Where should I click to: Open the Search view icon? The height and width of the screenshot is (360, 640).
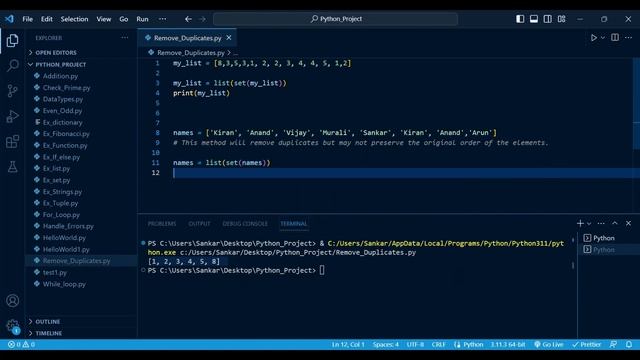pos(12,65)
